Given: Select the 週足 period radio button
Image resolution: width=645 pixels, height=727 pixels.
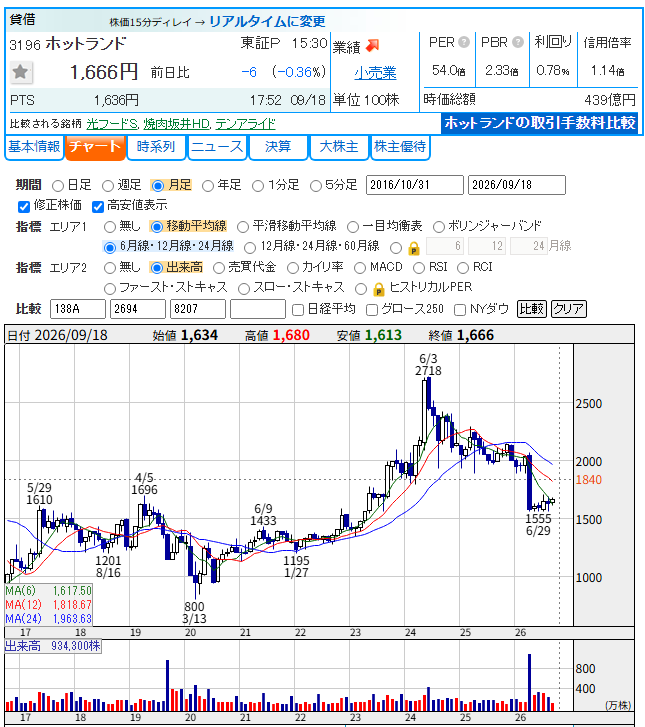Looking at the screenshot, I should (108, 186).
